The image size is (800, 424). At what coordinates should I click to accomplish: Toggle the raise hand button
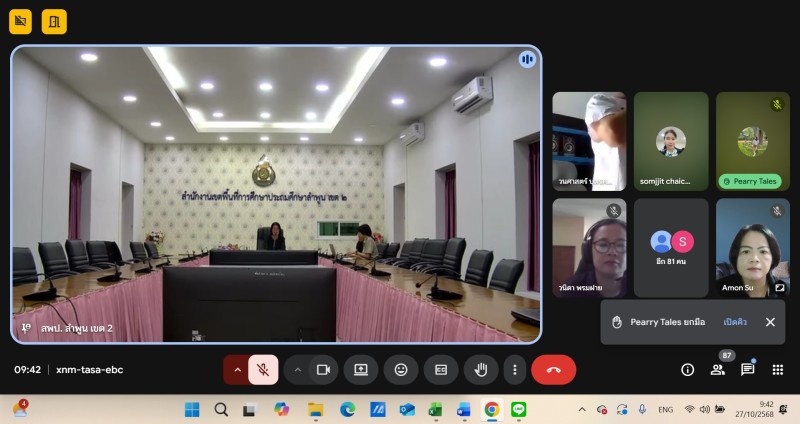[x=480, y=369]
